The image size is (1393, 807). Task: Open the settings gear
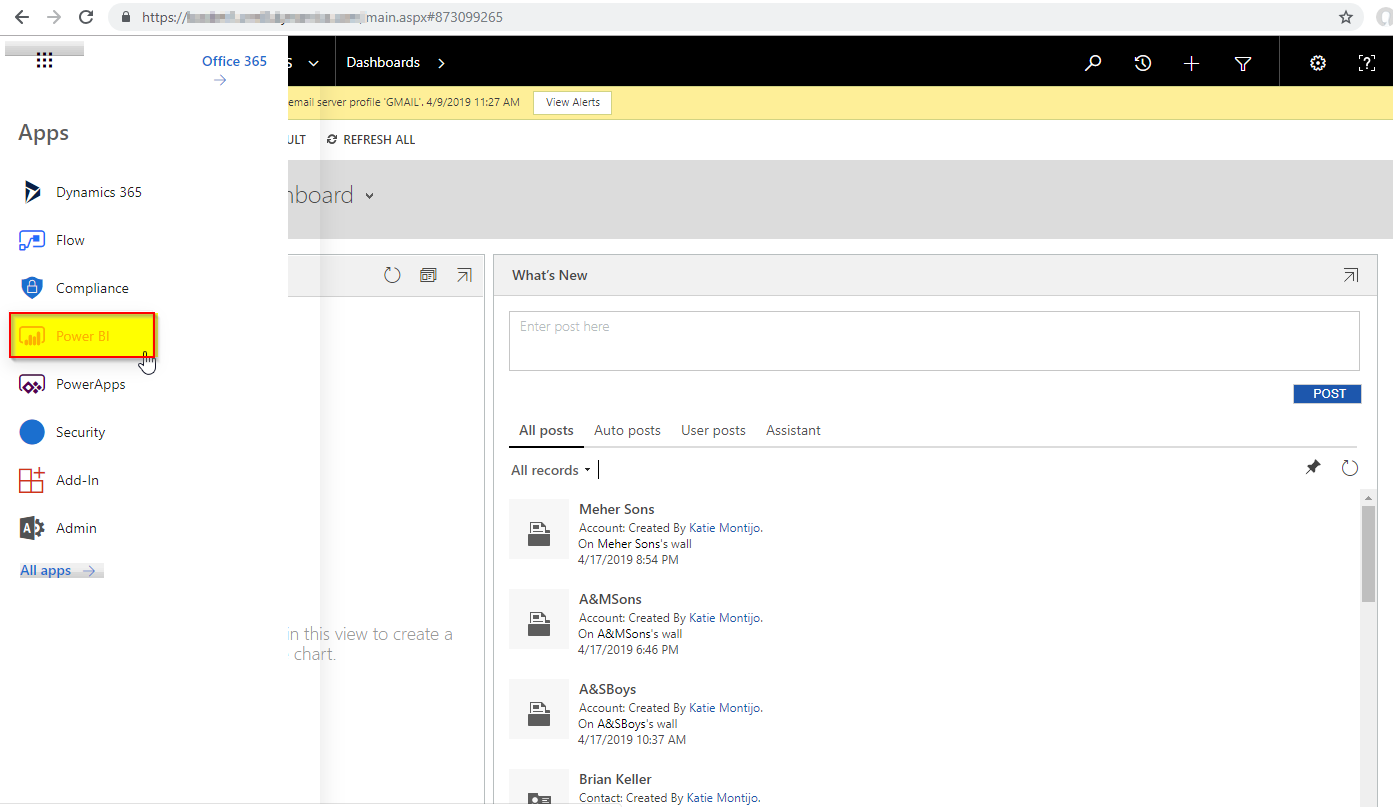pyautogui.click(x=1318, y=63)
